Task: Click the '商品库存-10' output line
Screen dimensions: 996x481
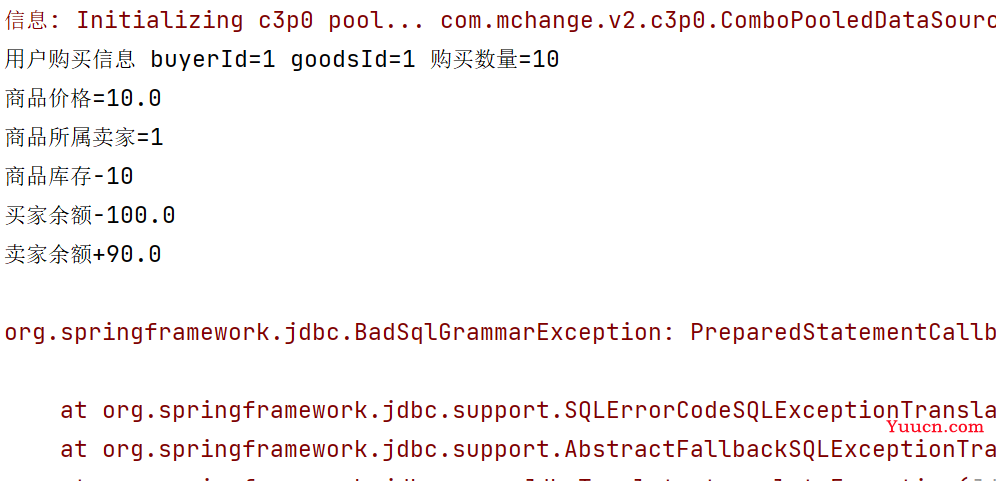Action: [69, 176]
